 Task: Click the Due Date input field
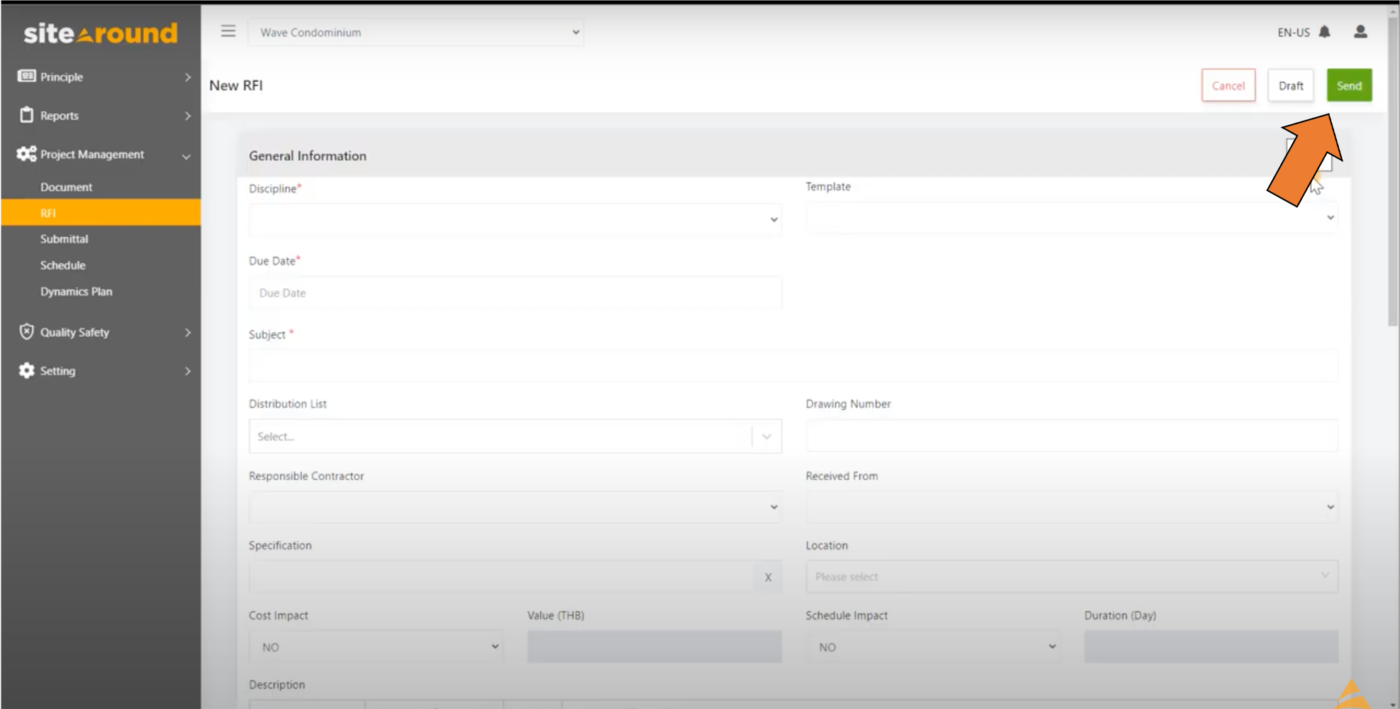pyautogui.click(x=515, y=292)
